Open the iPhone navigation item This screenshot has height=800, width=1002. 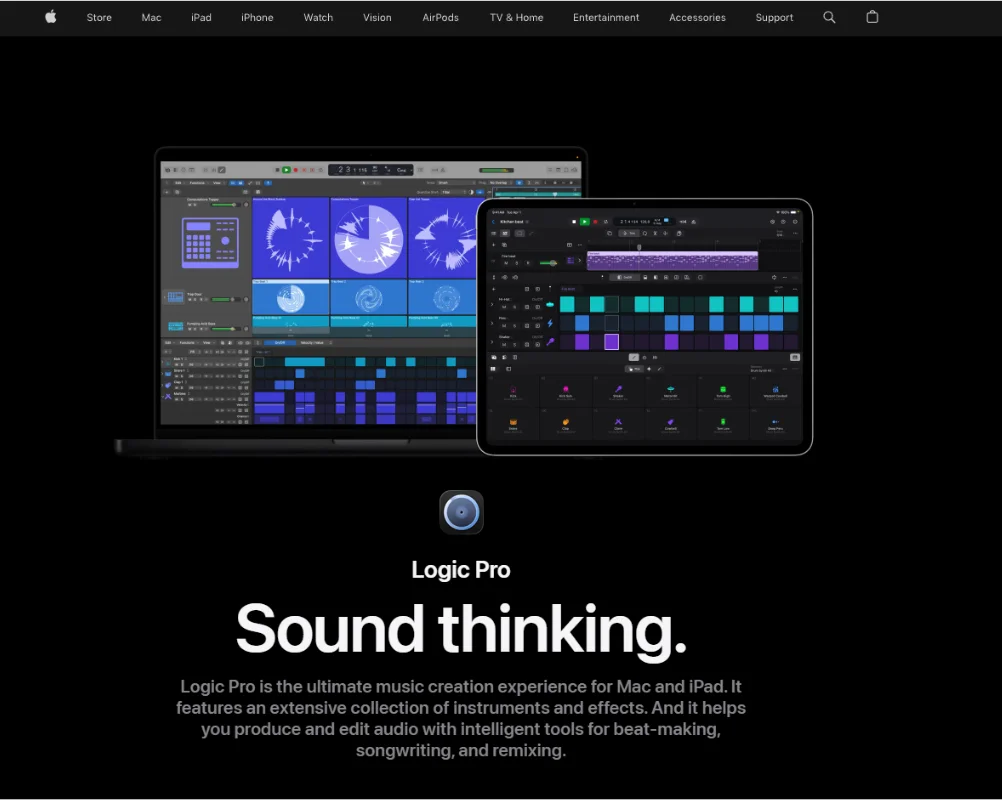(x=258, y=18)
